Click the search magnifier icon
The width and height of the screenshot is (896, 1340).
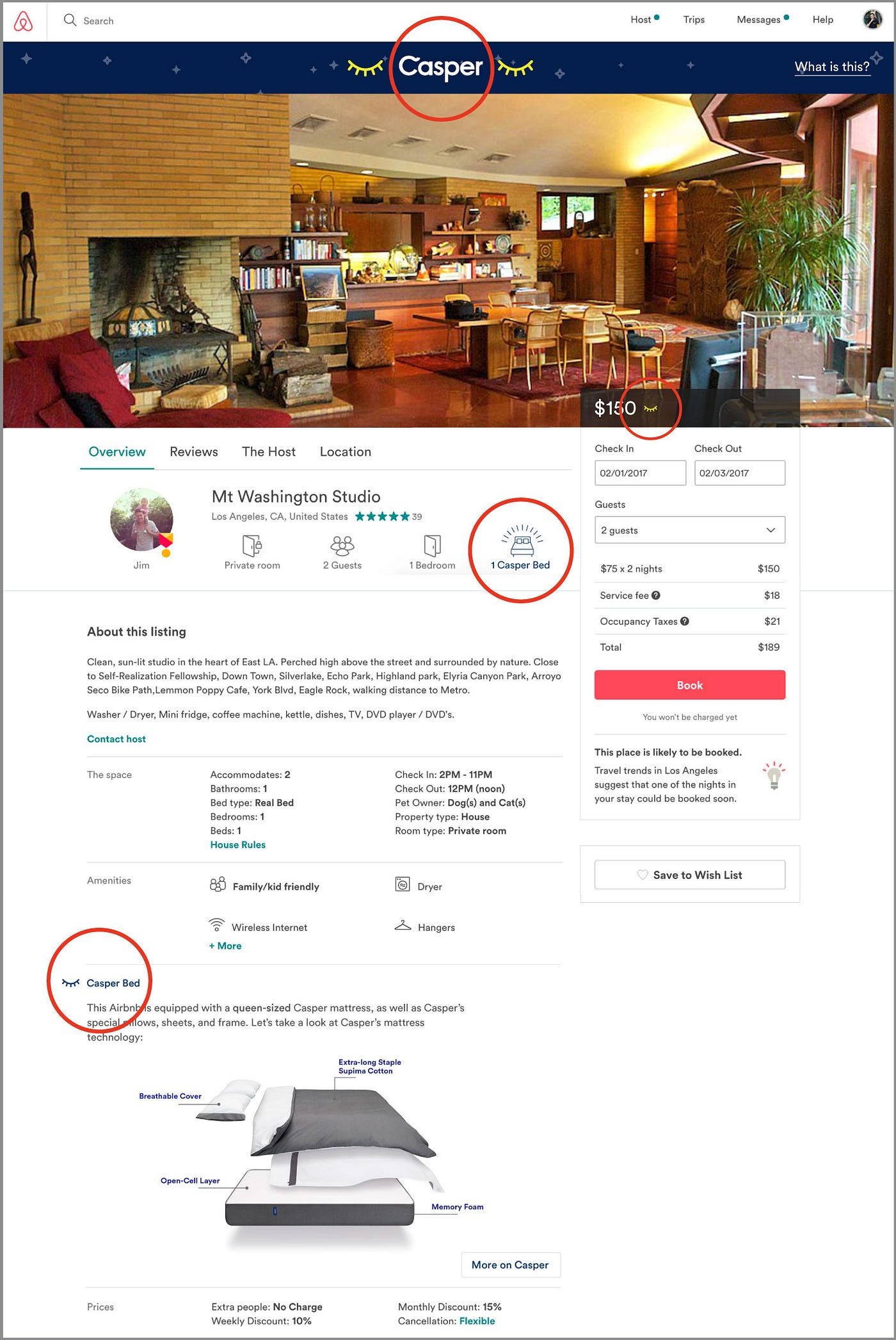tap(70, 20)
